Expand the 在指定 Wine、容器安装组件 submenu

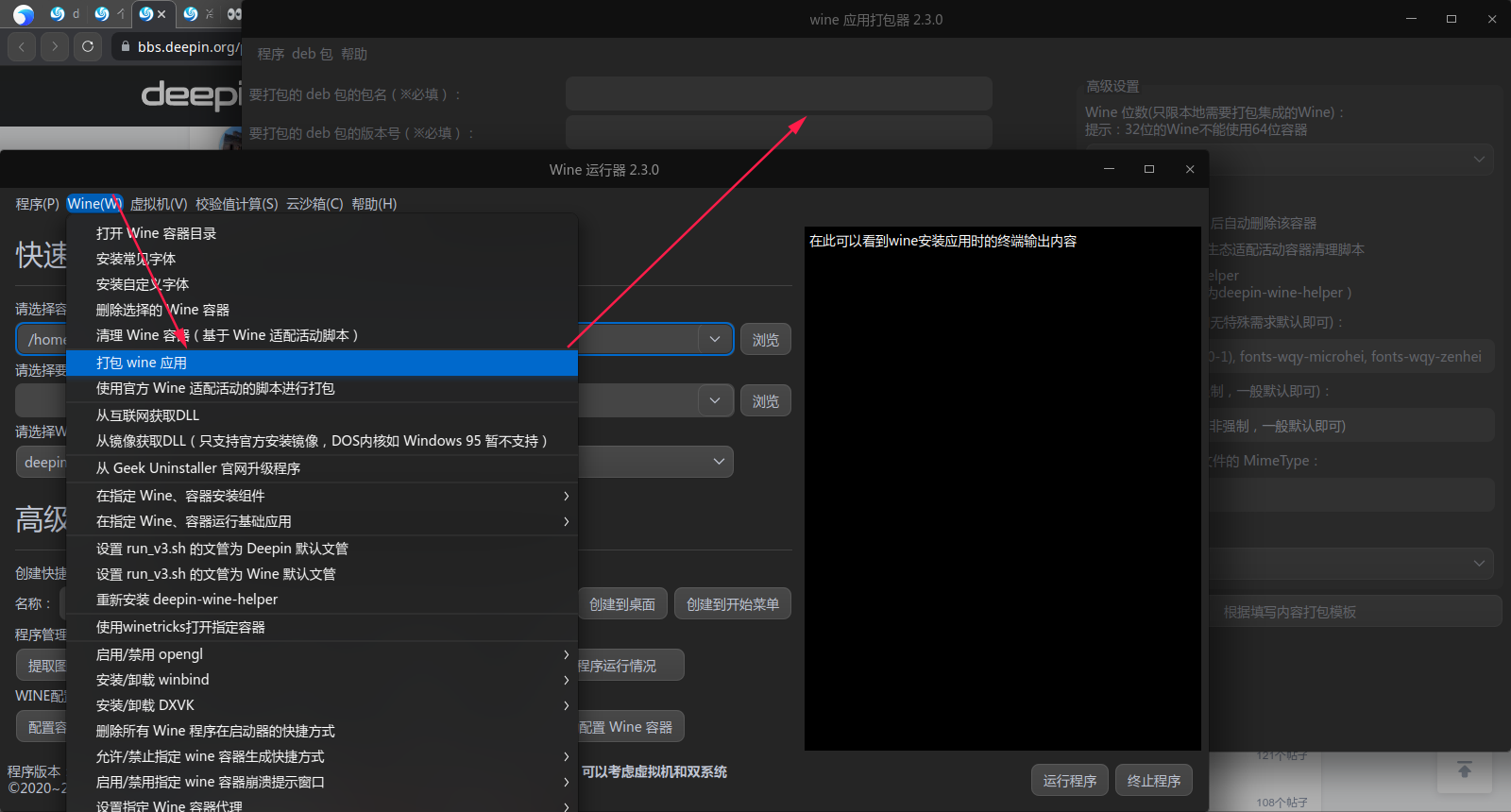(x=322, y=496)
